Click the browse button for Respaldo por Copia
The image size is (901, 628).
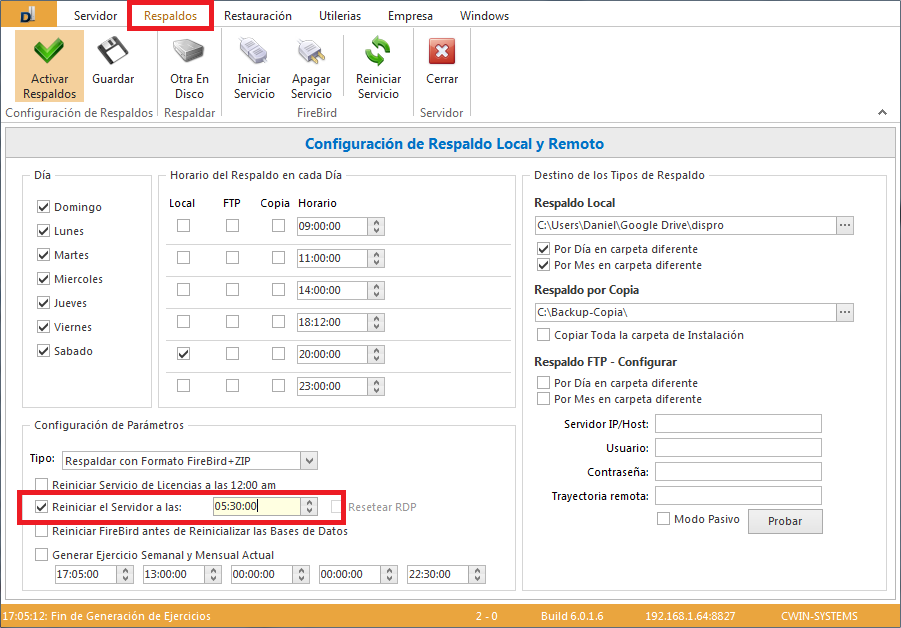(845, 313)
